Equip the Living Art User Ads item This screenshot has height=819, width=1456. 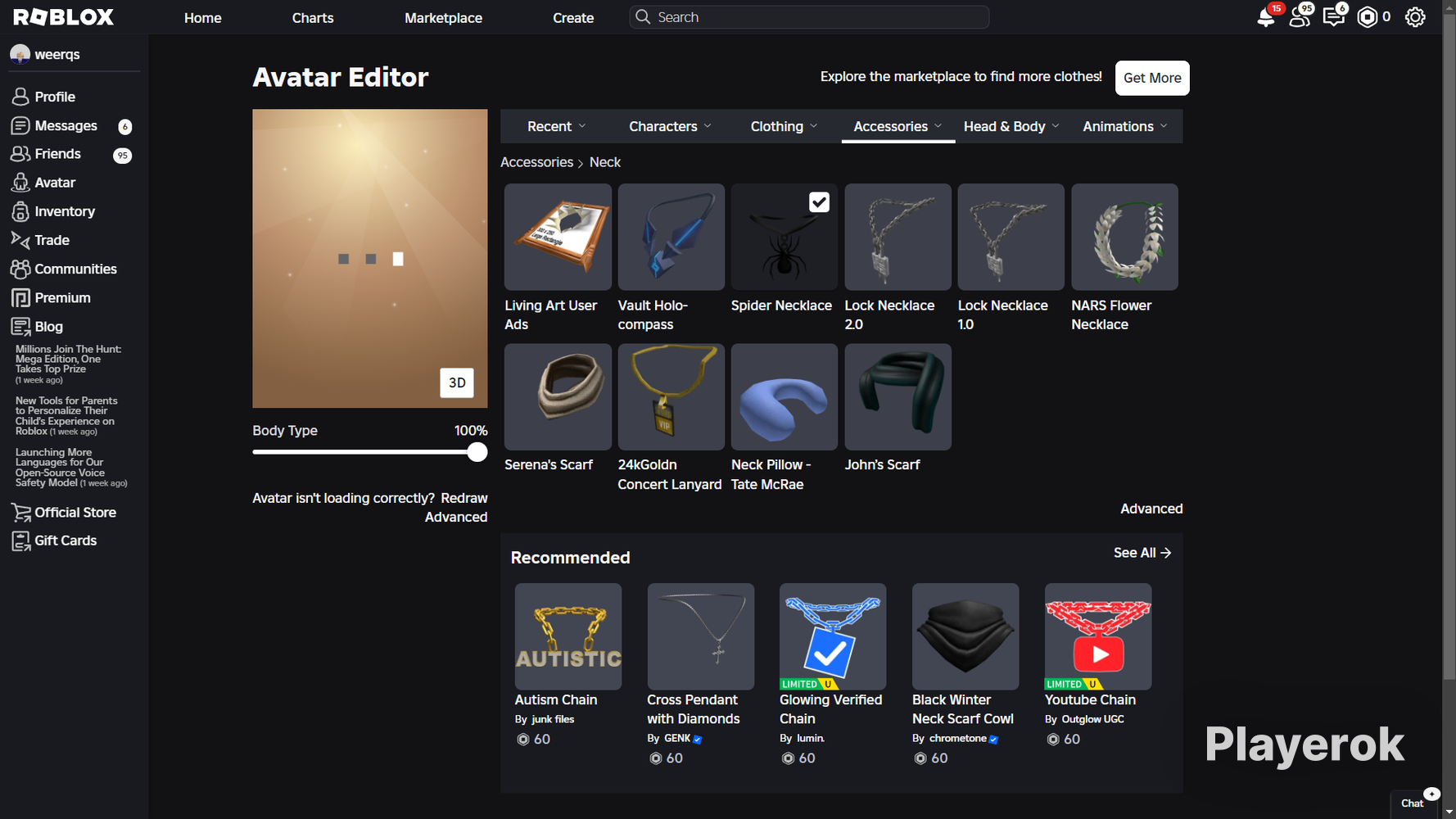[x=558, y=237]
